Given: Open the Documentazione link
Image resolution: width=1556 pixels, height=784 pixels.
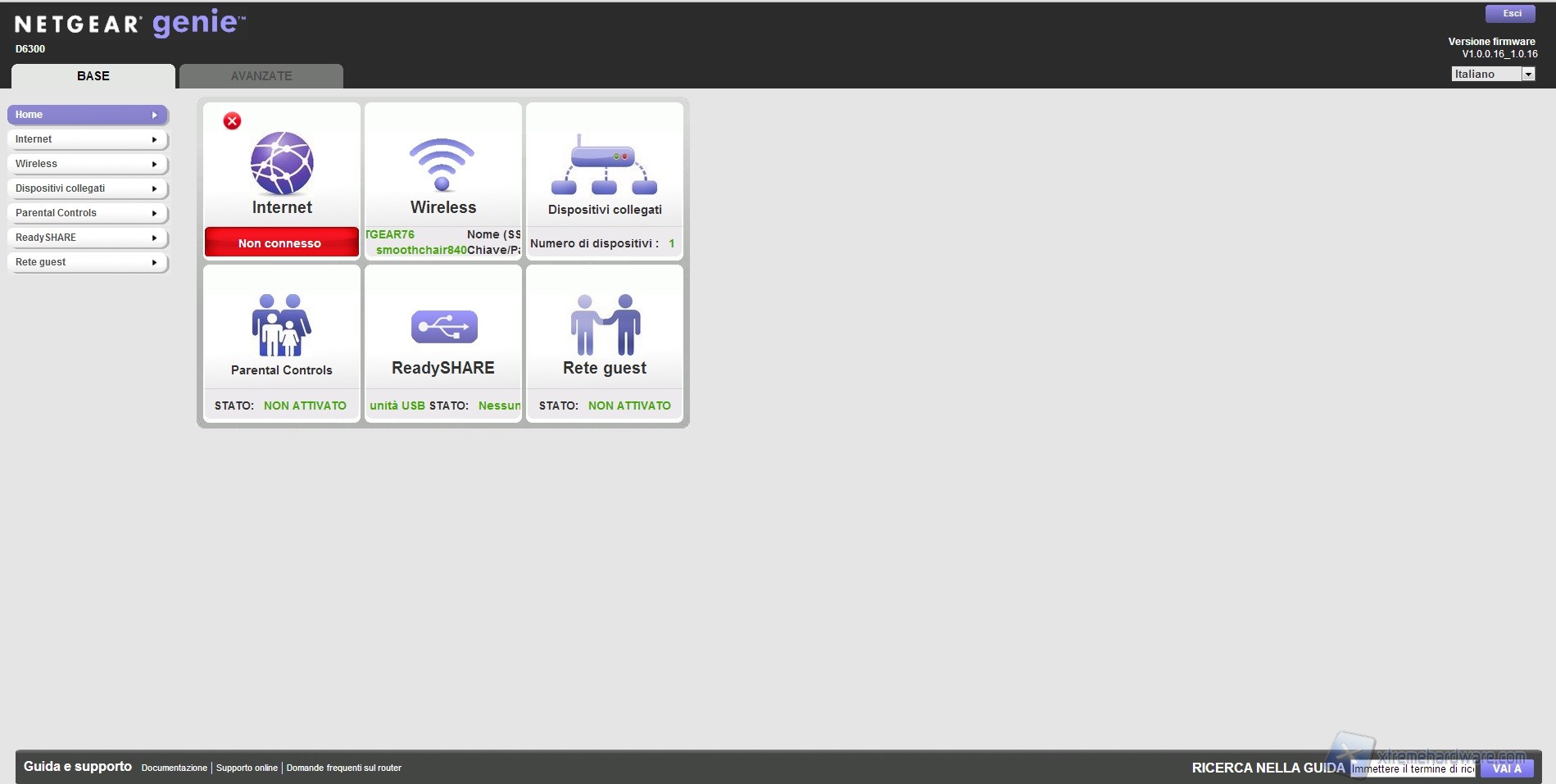Looking at the screenshot, I should pyautogui.click(x=174, y=768).
